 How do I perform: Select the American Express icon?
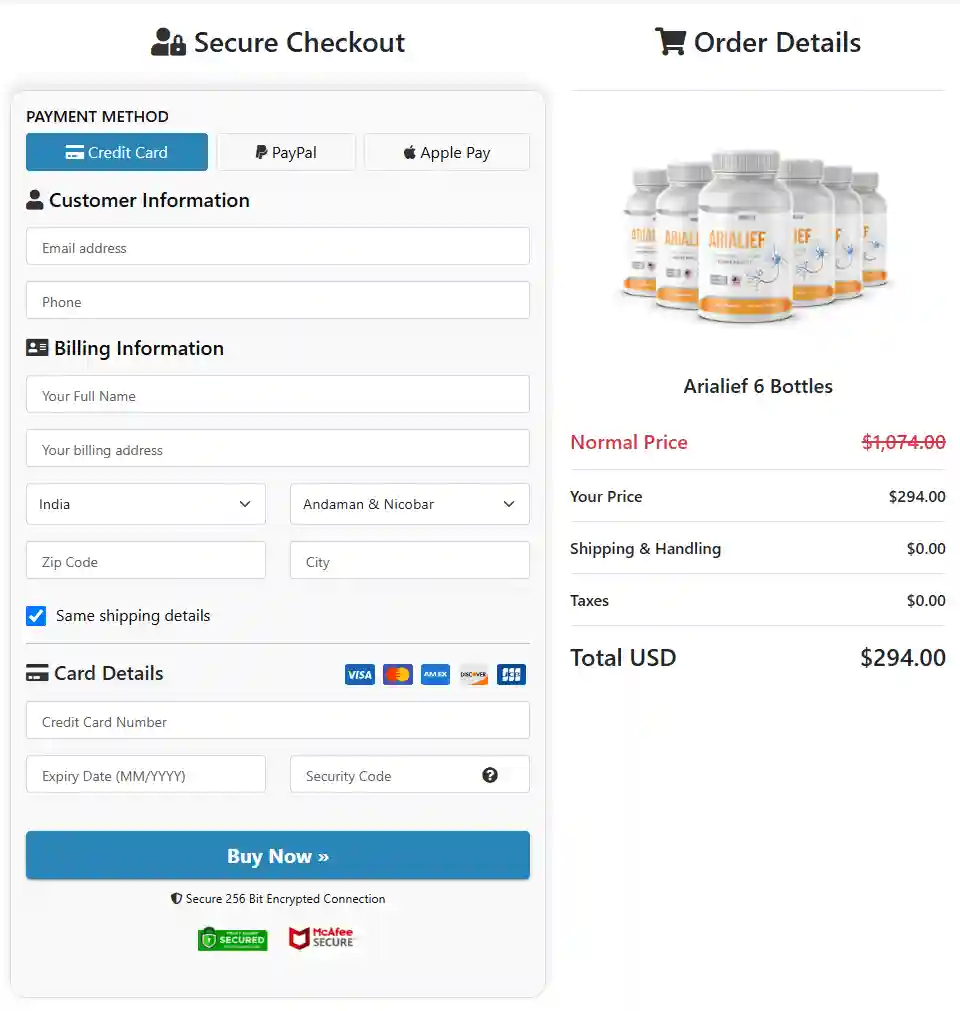point(435,674)
